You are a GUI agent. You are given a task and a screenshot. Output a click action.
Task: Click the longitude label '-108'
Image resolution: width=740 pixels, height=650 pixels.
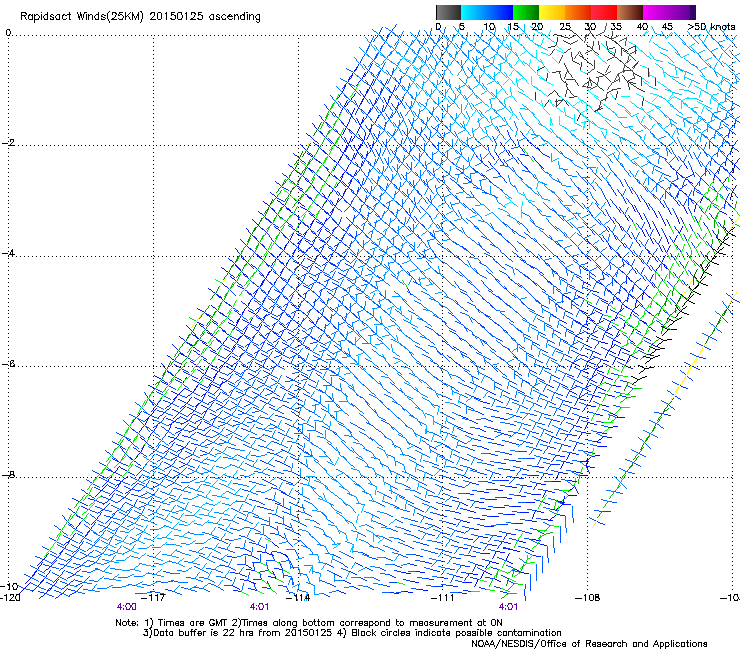click(x=588, y=597)
